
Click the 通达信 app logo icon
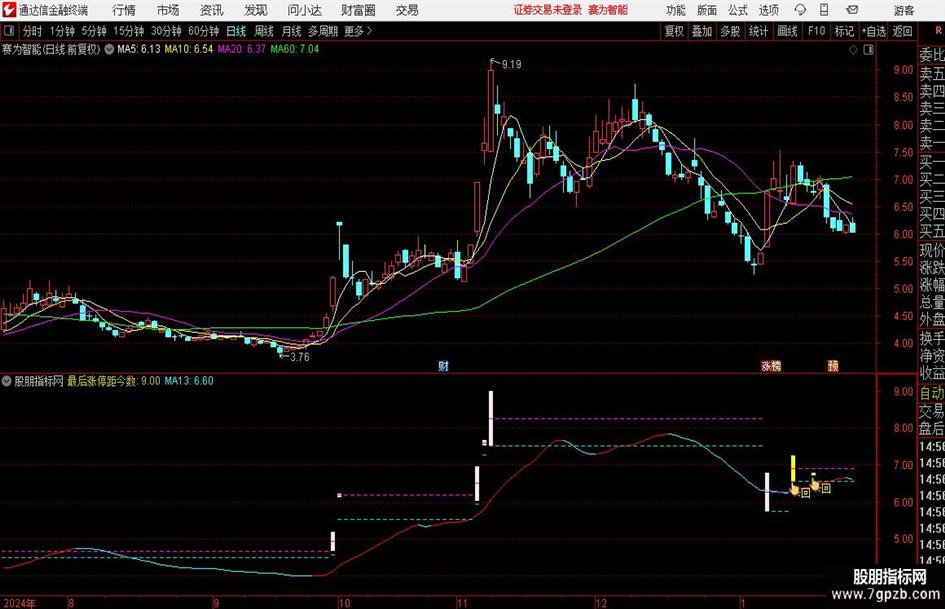8,10
